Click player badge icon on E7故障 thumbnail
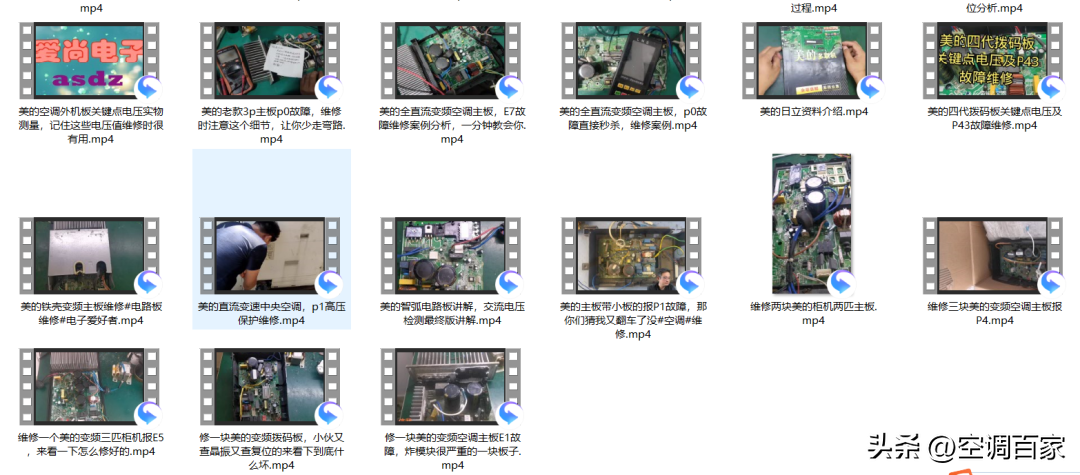Image resolution: width=1080 pixels, height=475 pixels. pyautogui.click(x=509, y=89)
